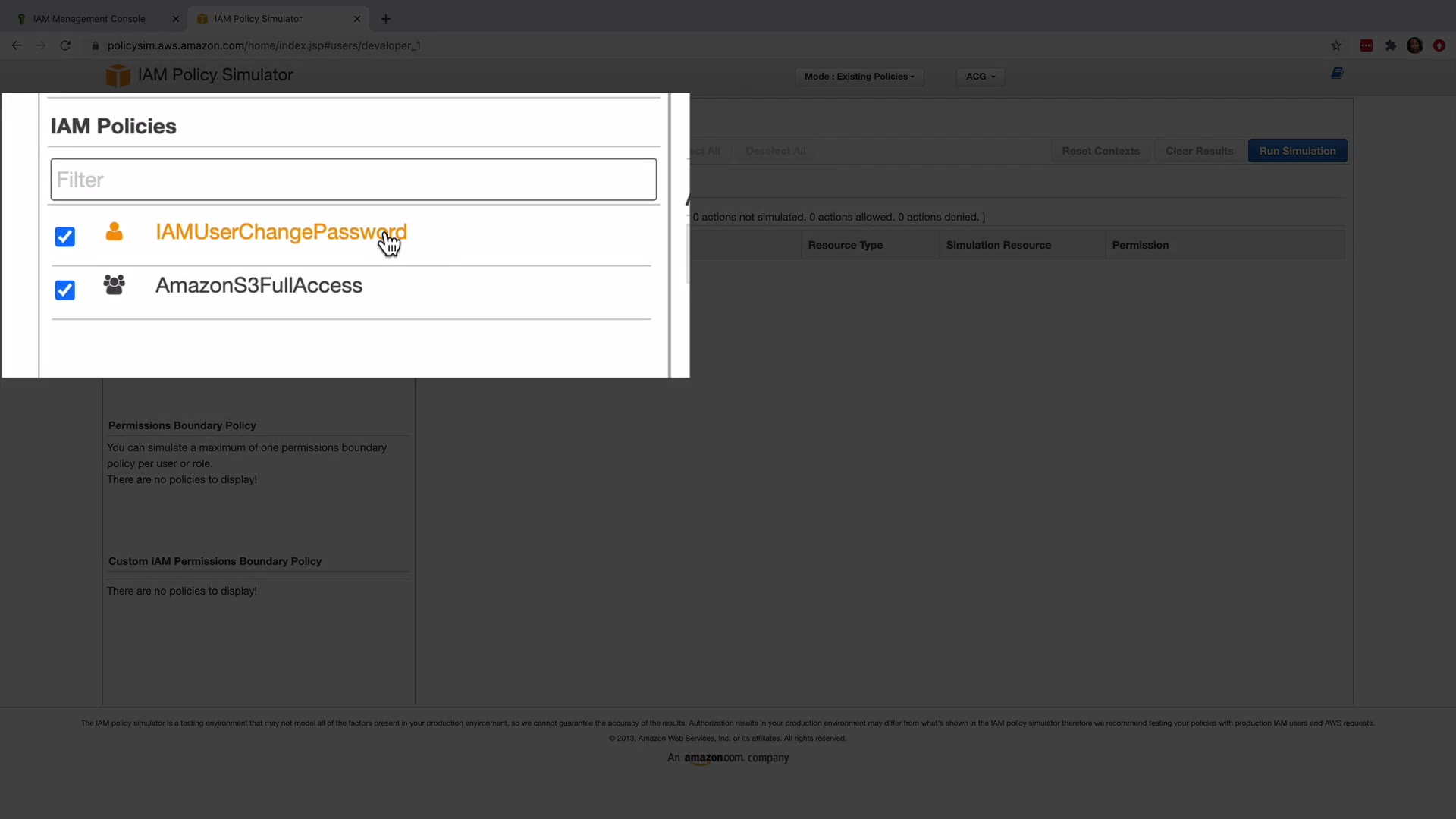The height and width of the screenshot is (819, 1456).
Task: Open the Chrome profile avatar
Action: [1414, 45]
